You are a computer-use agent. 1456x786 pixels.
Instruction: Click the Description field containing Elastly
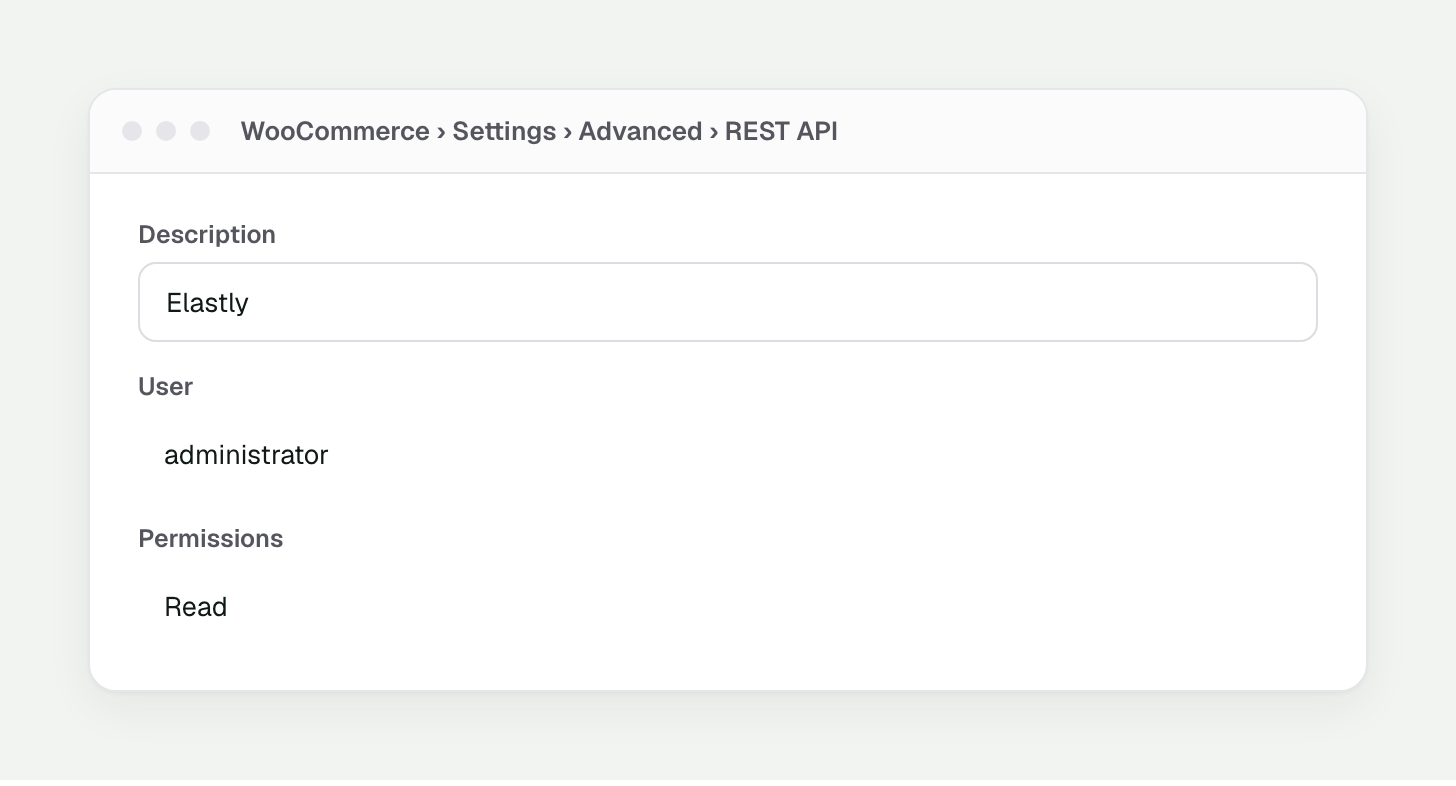[728, 302]
